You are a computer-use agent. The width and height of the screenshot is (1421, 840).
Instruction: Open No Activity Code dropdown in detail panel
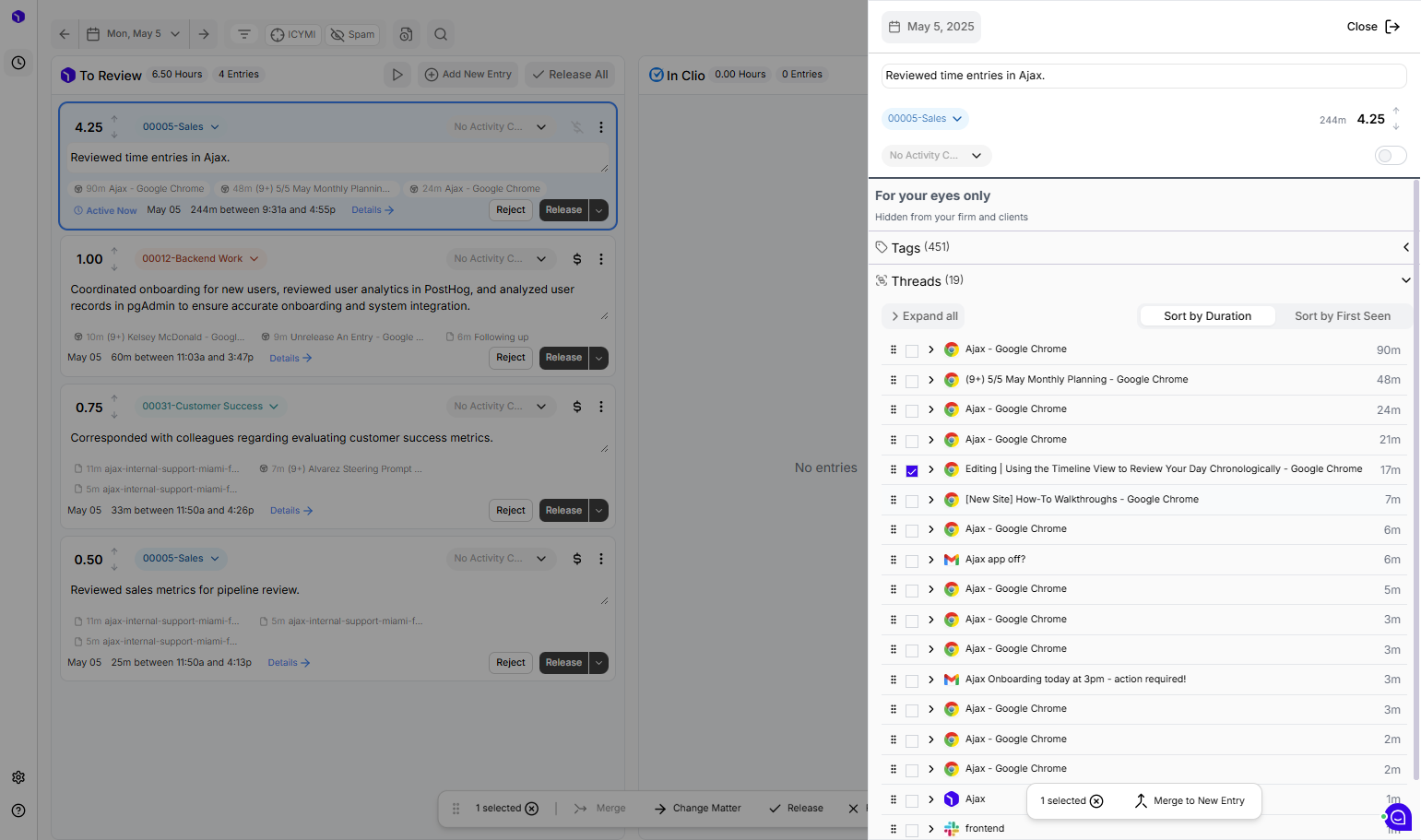pyautogui.click(x=936, y=156)
